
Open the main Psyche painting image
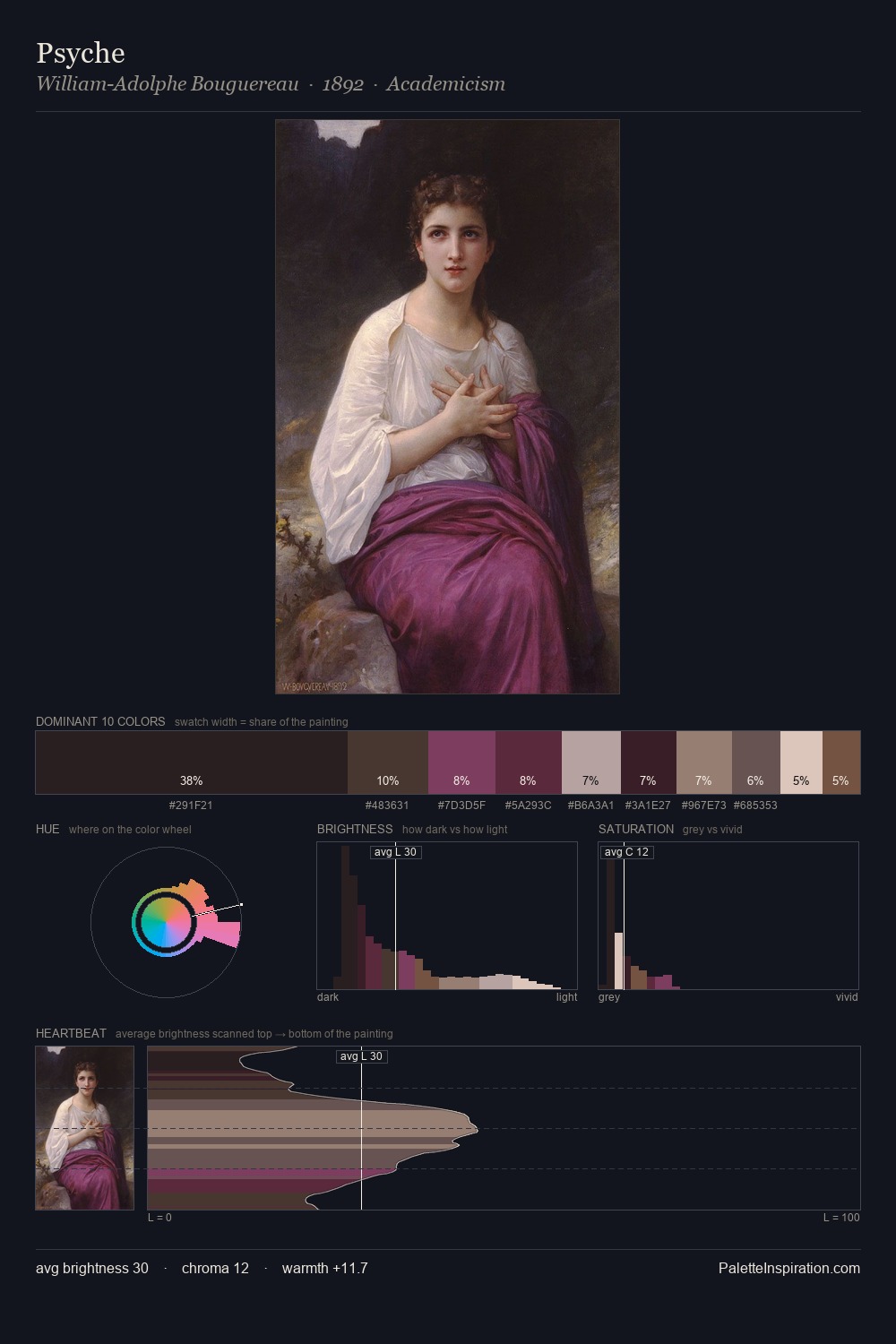pos(447,407)
